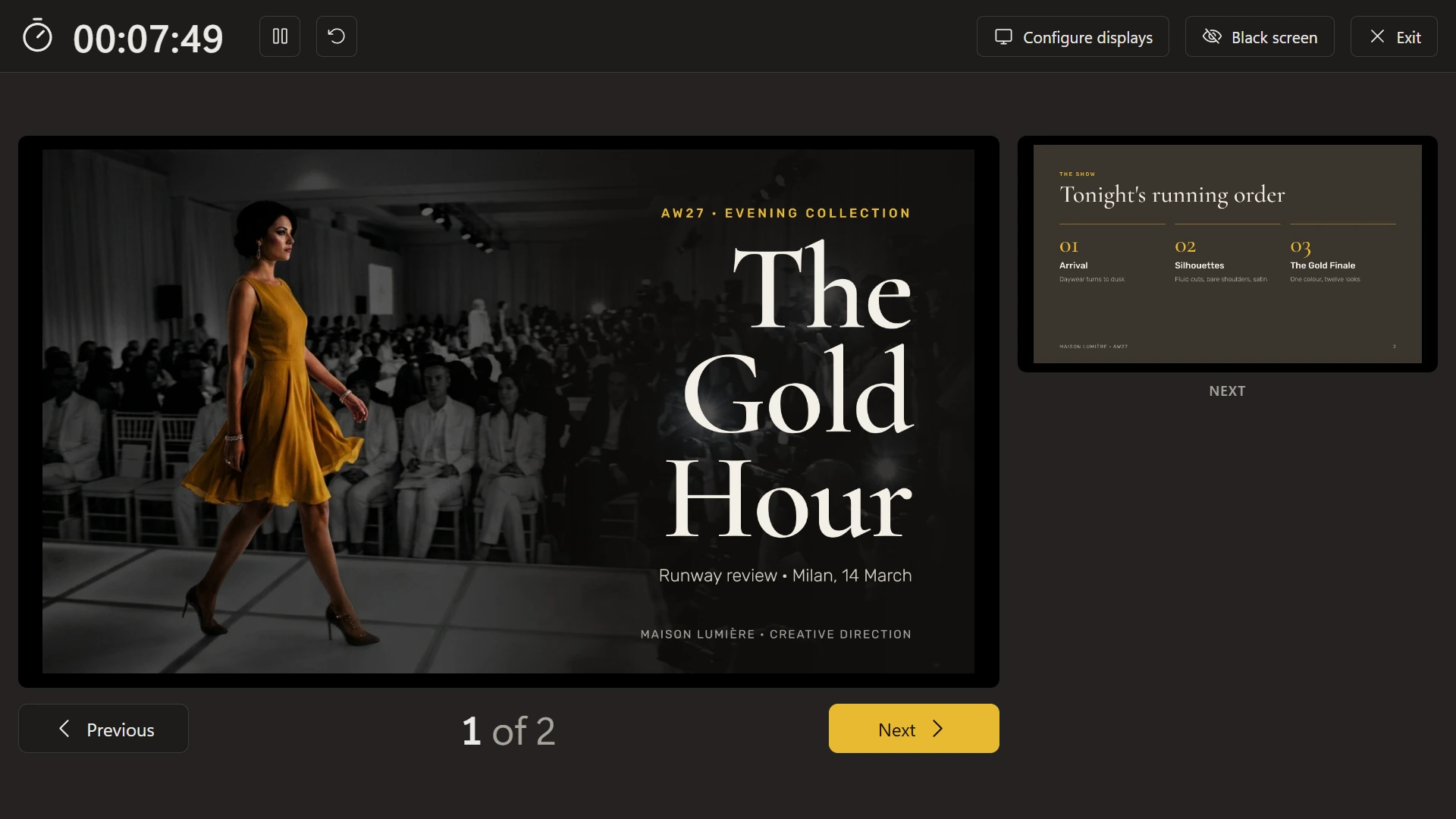This screenshot has width=1456, height=819.
Task: Click the current slide 'The Gold Hour' preview
Action: [x=508, y=411]
